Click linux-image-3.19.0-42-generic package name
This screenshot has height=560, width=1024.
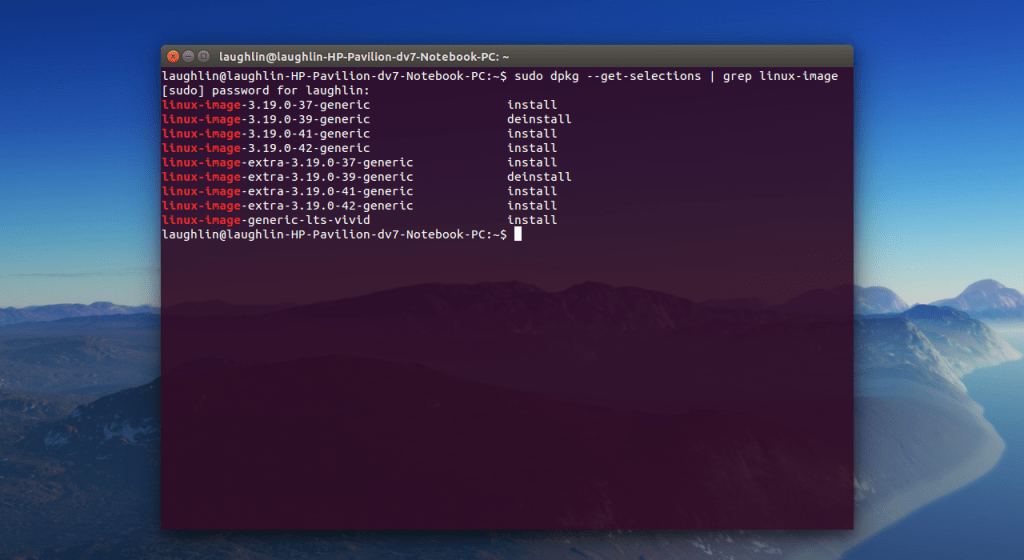coord(266,148)
